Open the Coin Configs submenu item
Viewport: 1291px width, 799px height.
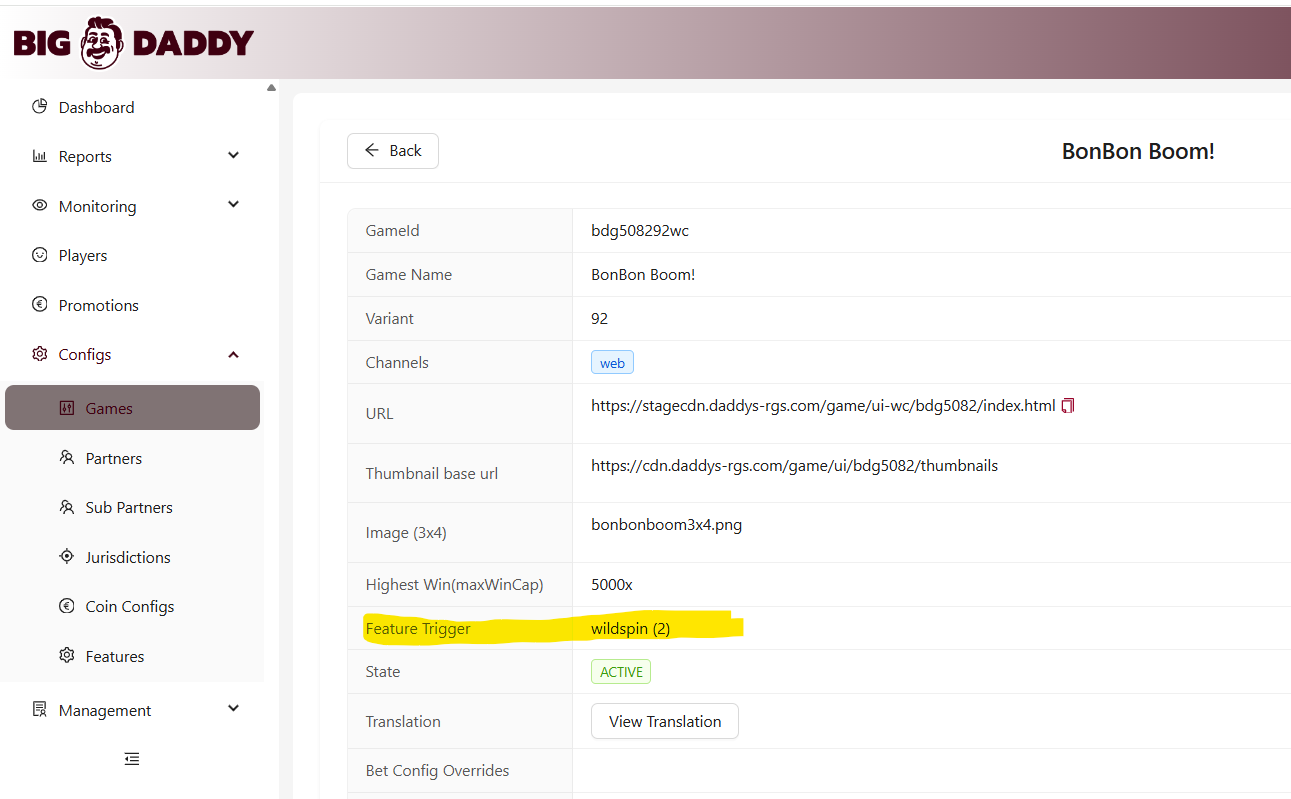tap(132, 606)
